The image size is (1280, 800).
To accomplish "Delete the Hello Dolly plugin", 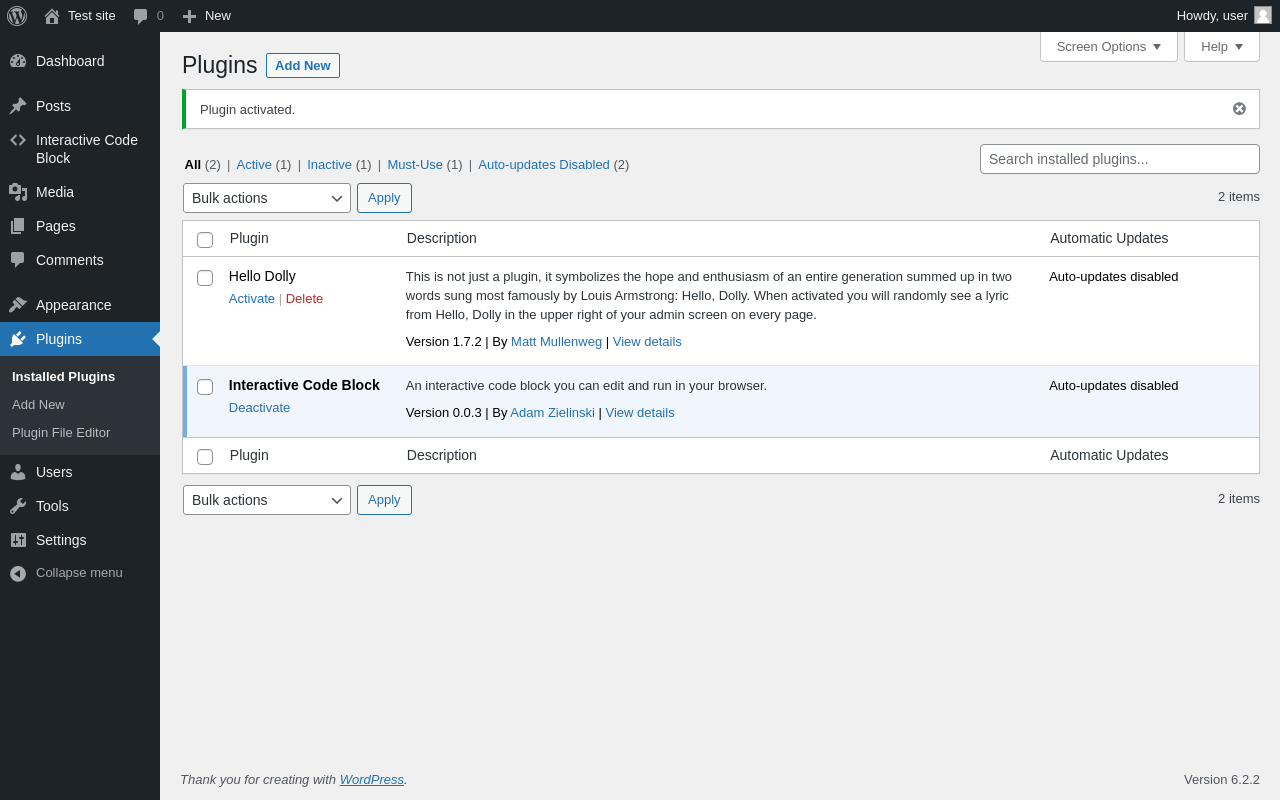I will point(304,299).
